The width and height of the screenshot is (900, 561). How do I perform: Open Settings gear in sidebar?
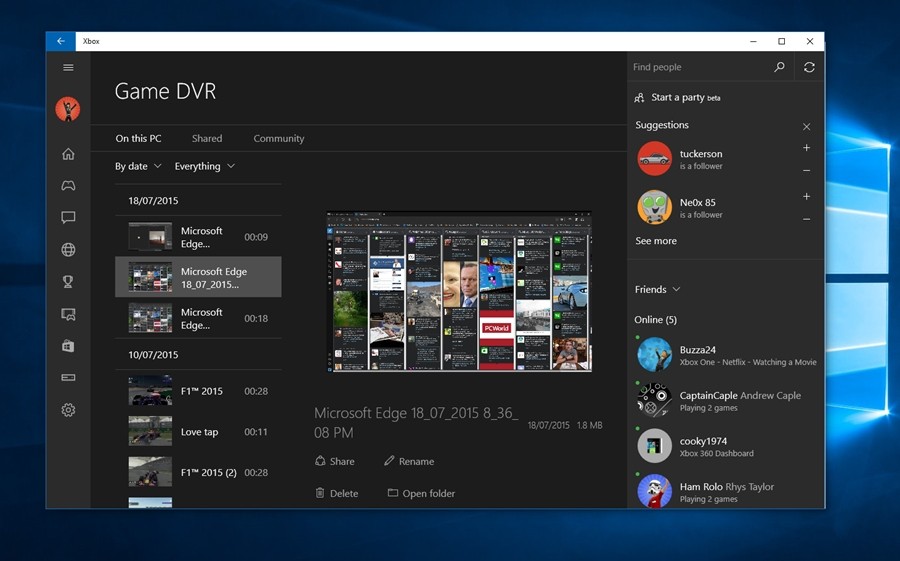68,410
